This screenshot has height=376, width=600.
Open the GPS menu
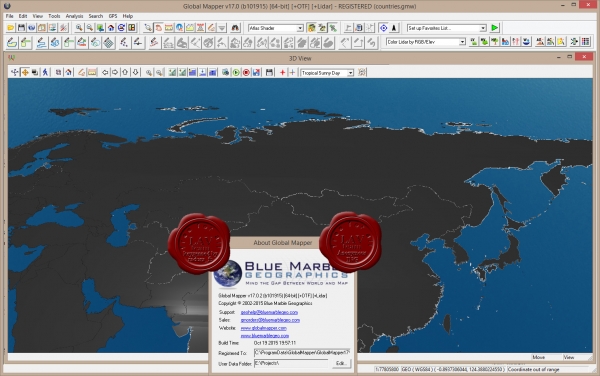[x=113, y=16]
